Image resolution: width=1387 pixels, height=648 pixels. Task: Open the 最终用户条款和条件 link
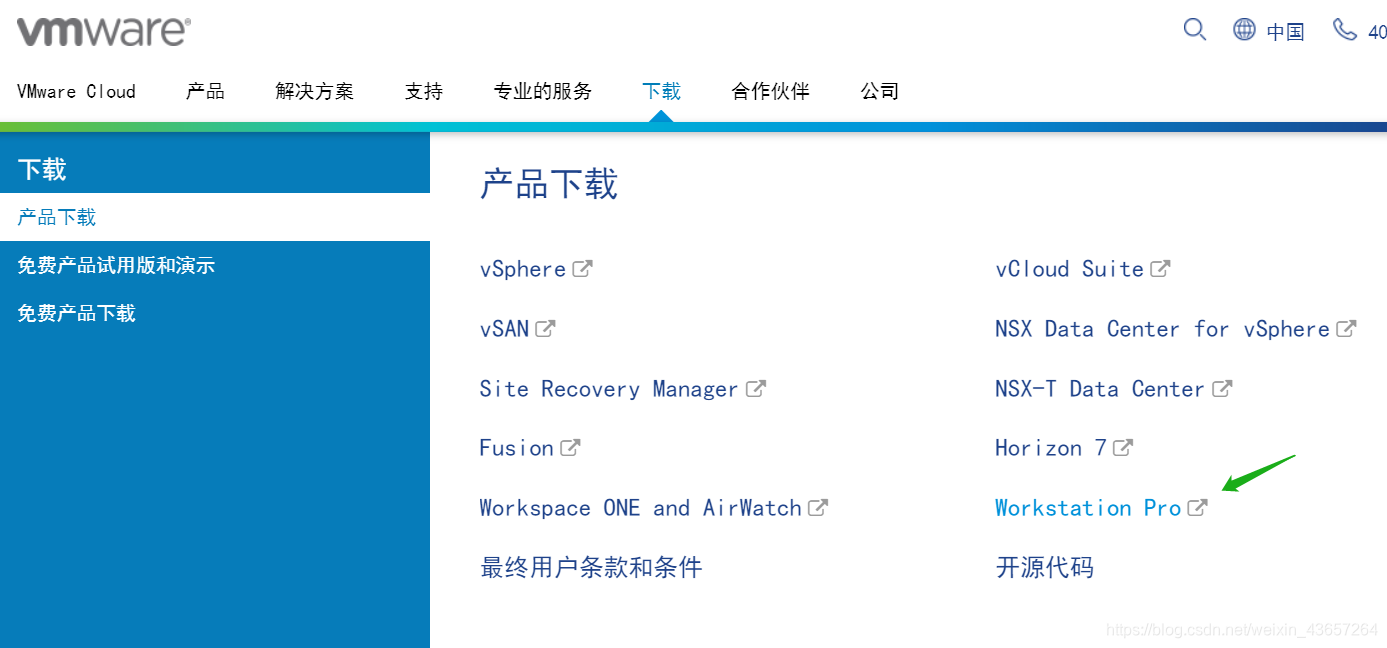[591, 567]
